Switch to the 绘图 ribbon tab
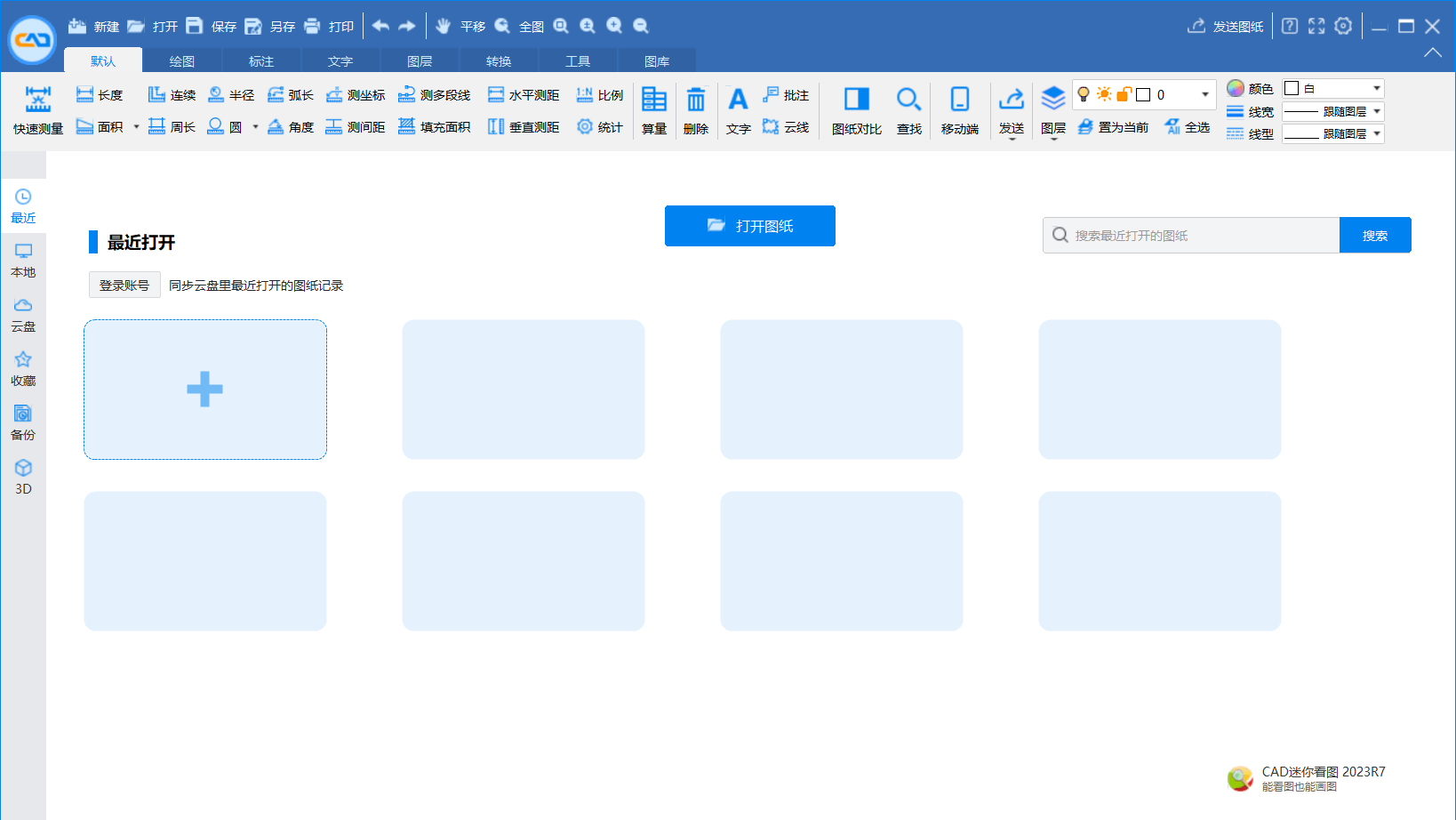1456x820 pixels. (x=182, y=61)
